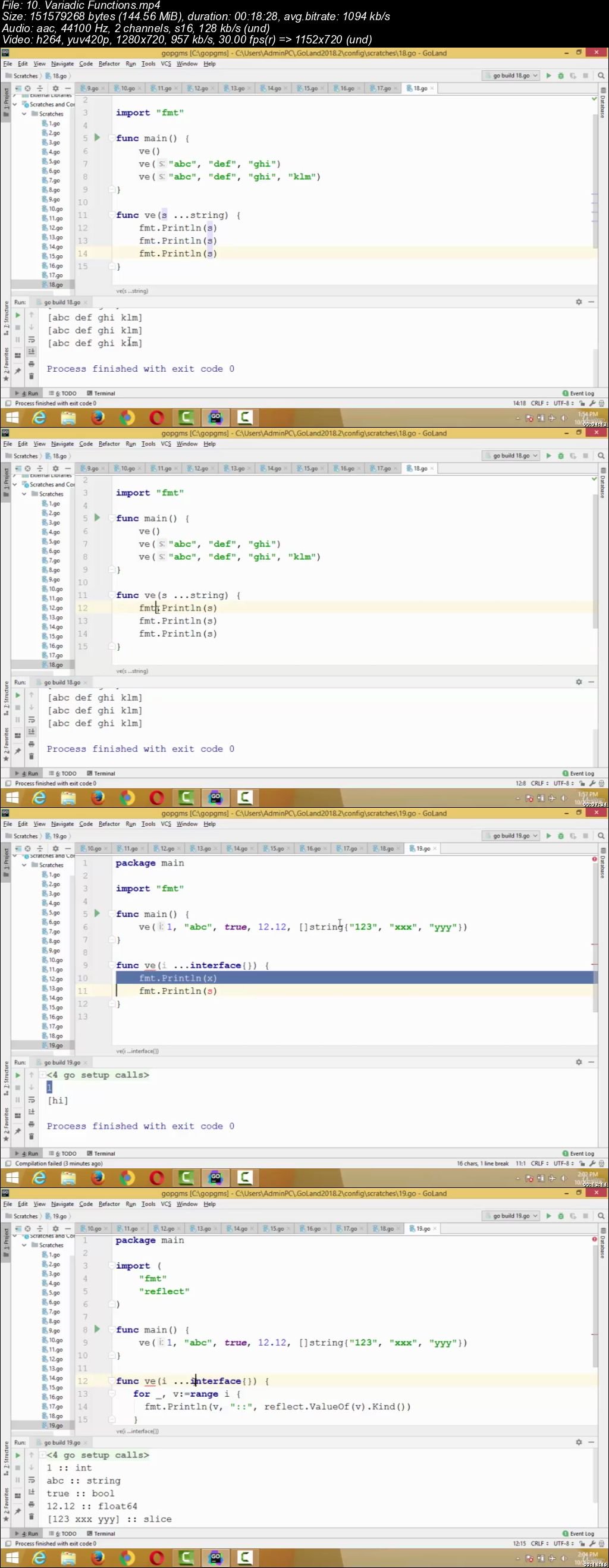Click the Stop square icon in the second frame toolbar
Image resolution: width=609 pixels, height=1568 pixels.
(585, 455)
